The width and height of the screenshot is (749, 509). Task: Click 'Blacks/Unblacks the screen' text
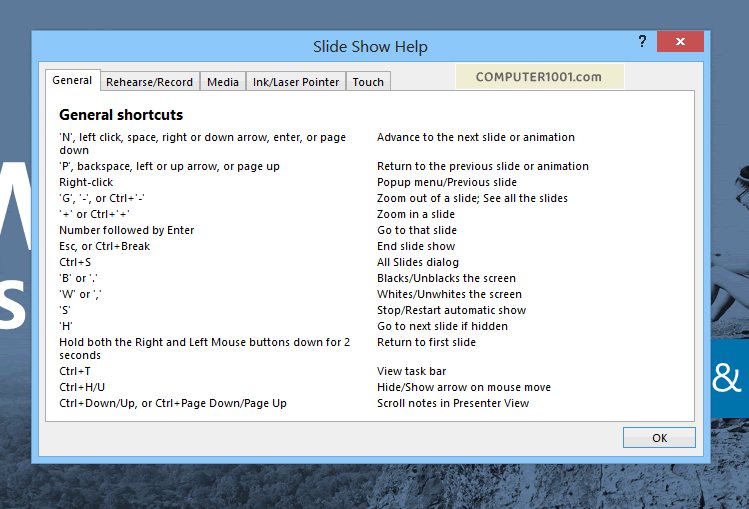tap(446, 278)
